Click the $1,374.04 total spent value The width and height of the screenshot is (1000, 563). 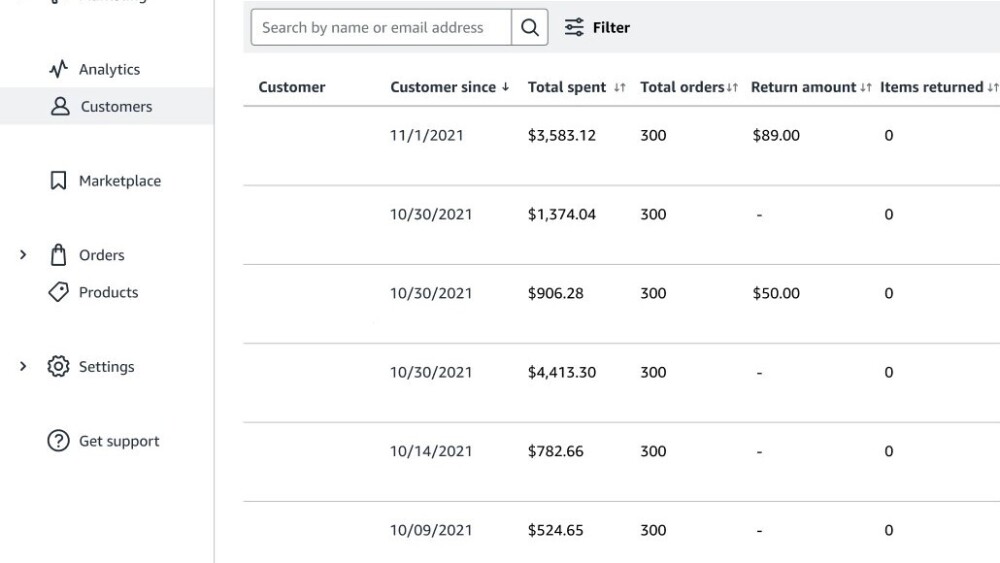pyautogui.click(x=562, y=214)
